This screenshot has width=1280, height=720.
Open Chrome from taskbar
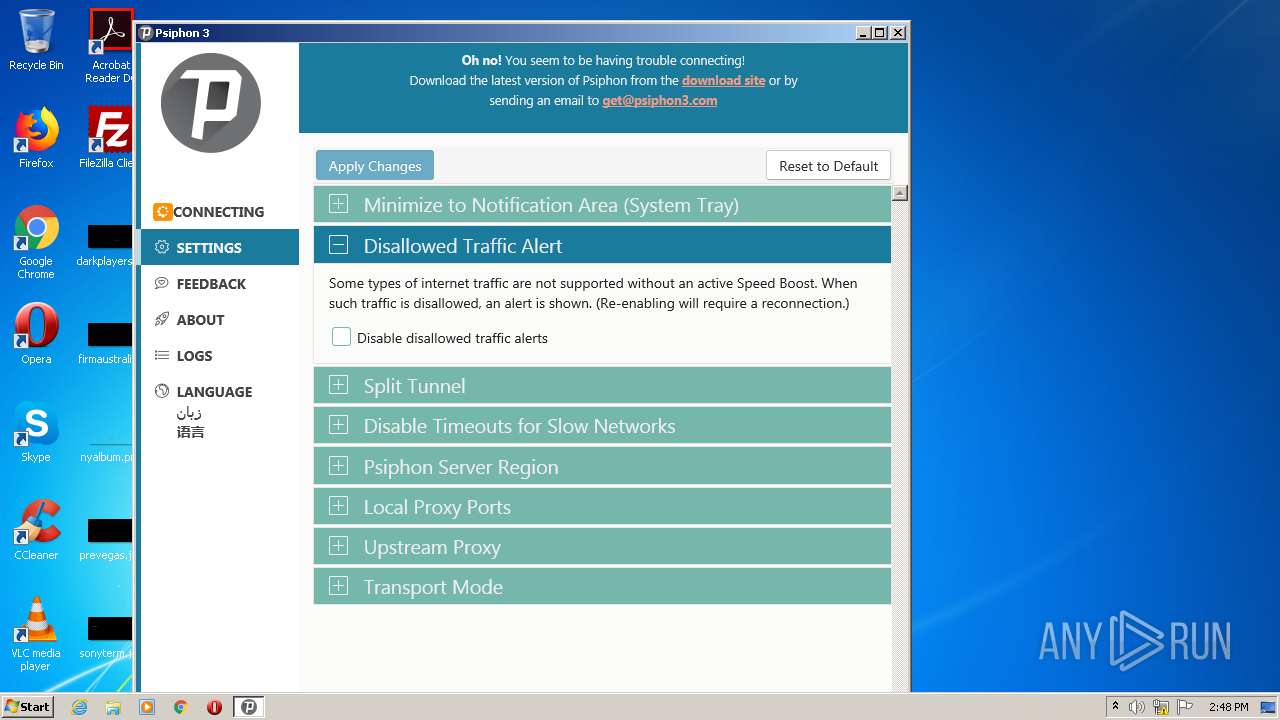click(x=181, y=707)
